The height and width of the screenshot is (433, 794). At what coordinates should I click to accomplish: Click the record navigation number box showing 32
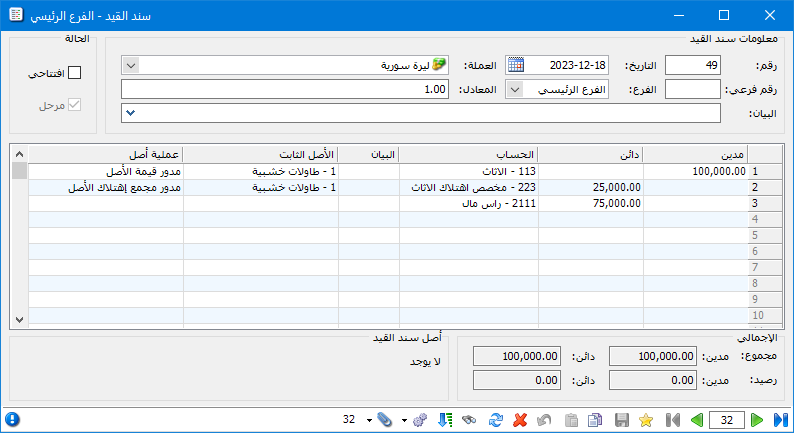click(x=727, y=420)
